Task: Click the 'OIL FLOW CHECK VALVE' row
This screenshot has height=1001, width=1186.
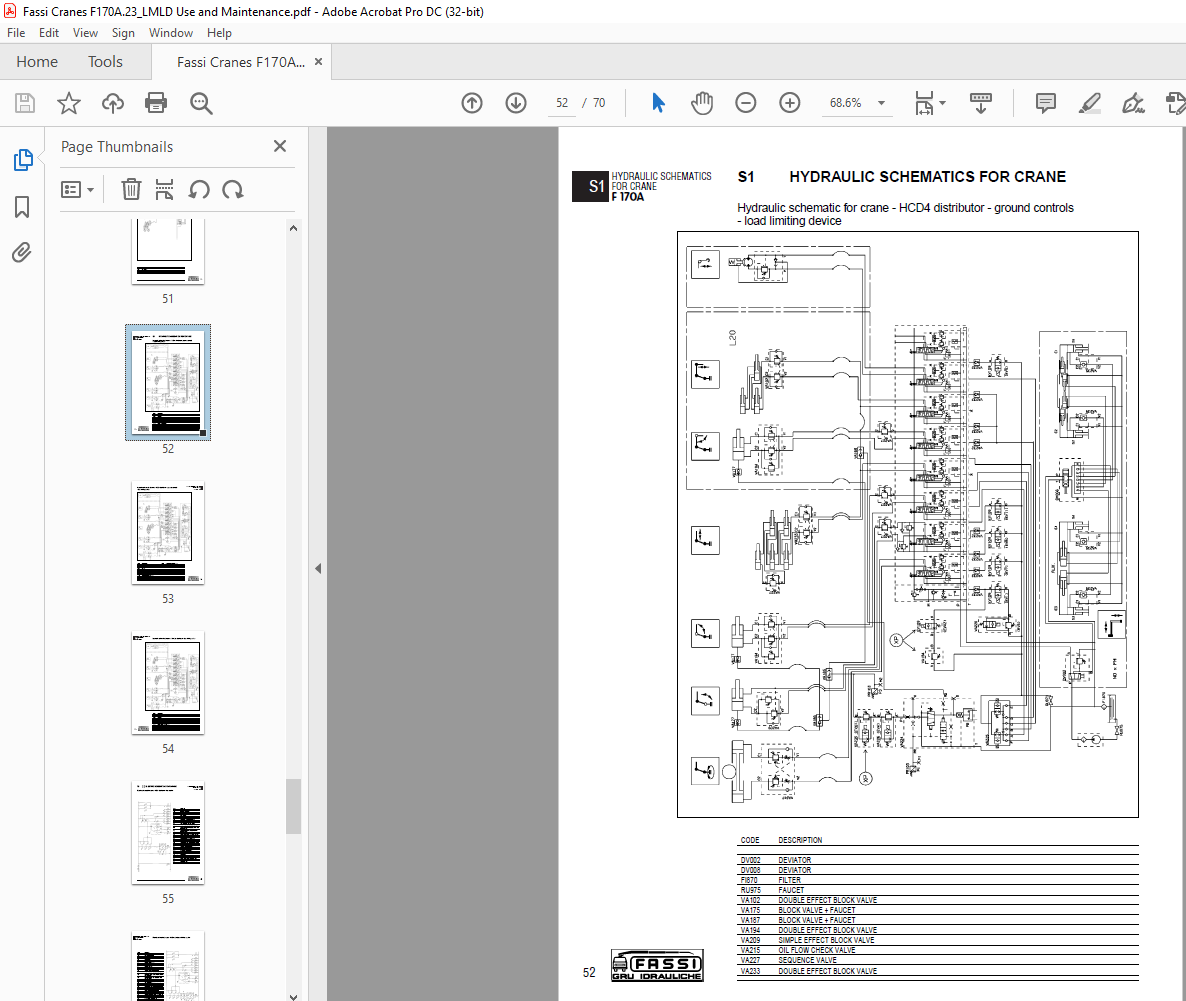Action: (938, 950)
